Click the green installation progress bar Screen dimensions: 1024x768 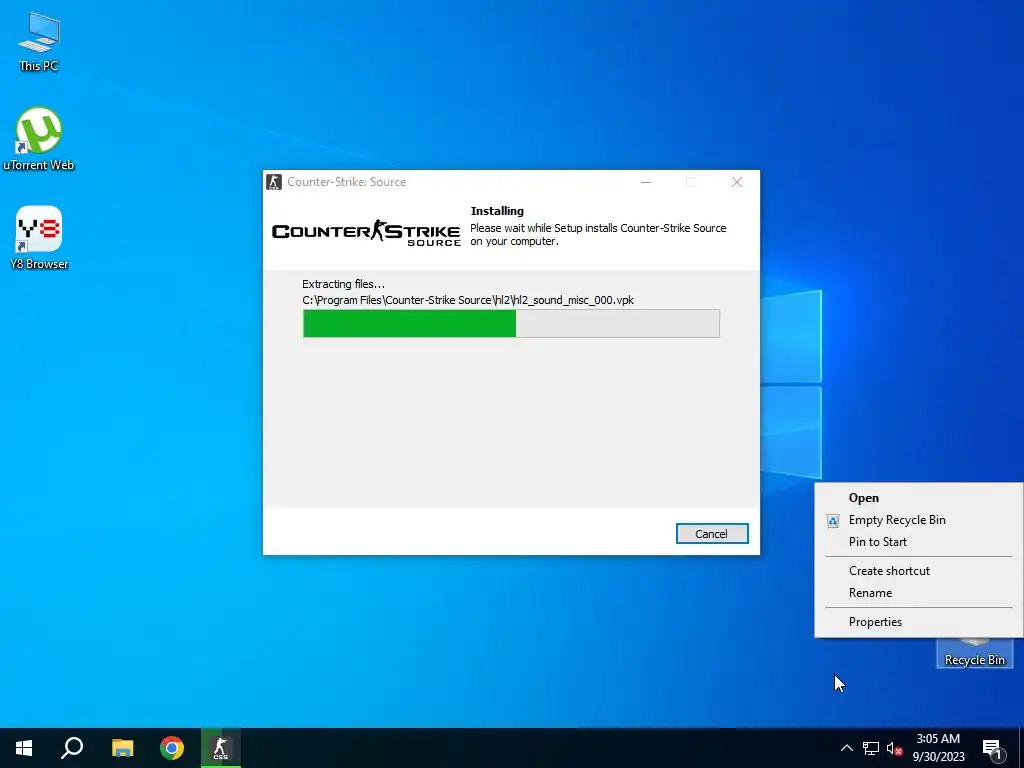click(511, 323)
